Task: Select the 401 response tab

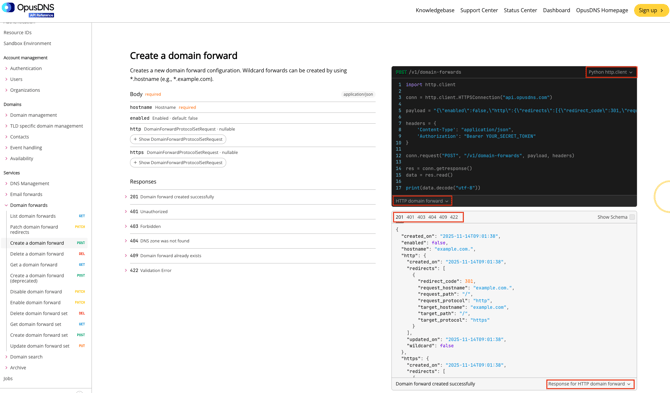Action: pyautogui.click(x=410, y=217)
